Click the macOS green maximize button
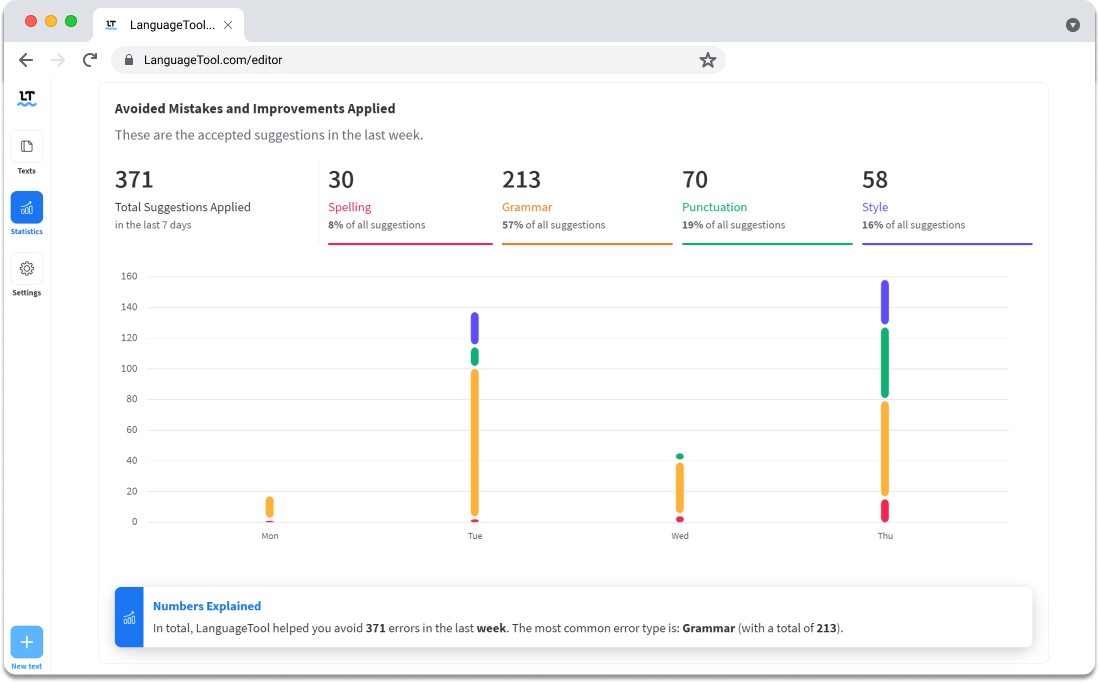1099x683 pixels. click(71, 21)
